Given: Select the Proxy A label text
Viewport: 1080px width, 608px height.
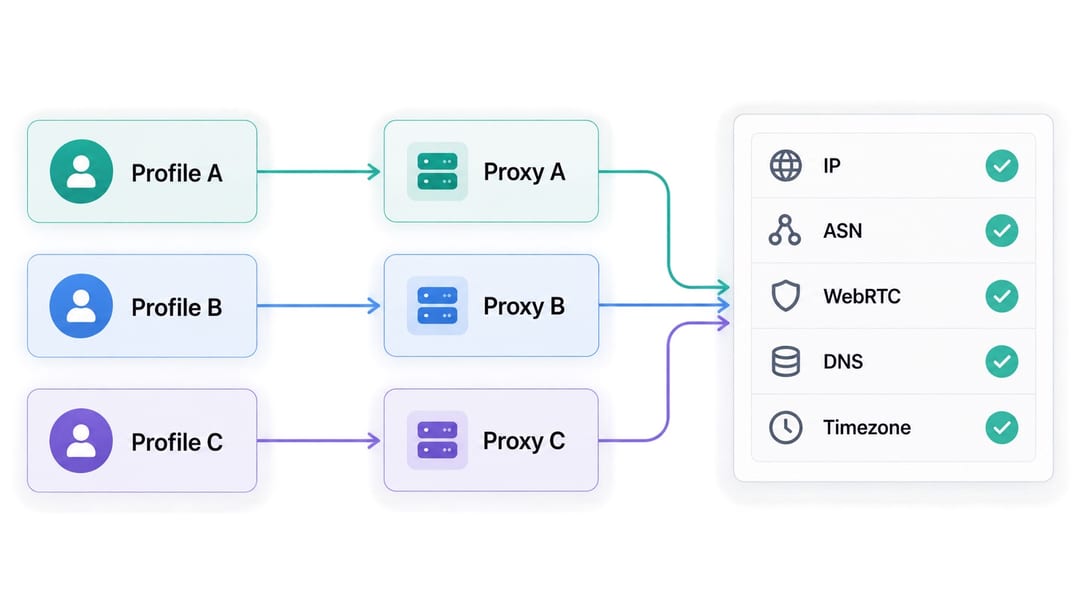Looking at the screenshot, I should point(524,172).
